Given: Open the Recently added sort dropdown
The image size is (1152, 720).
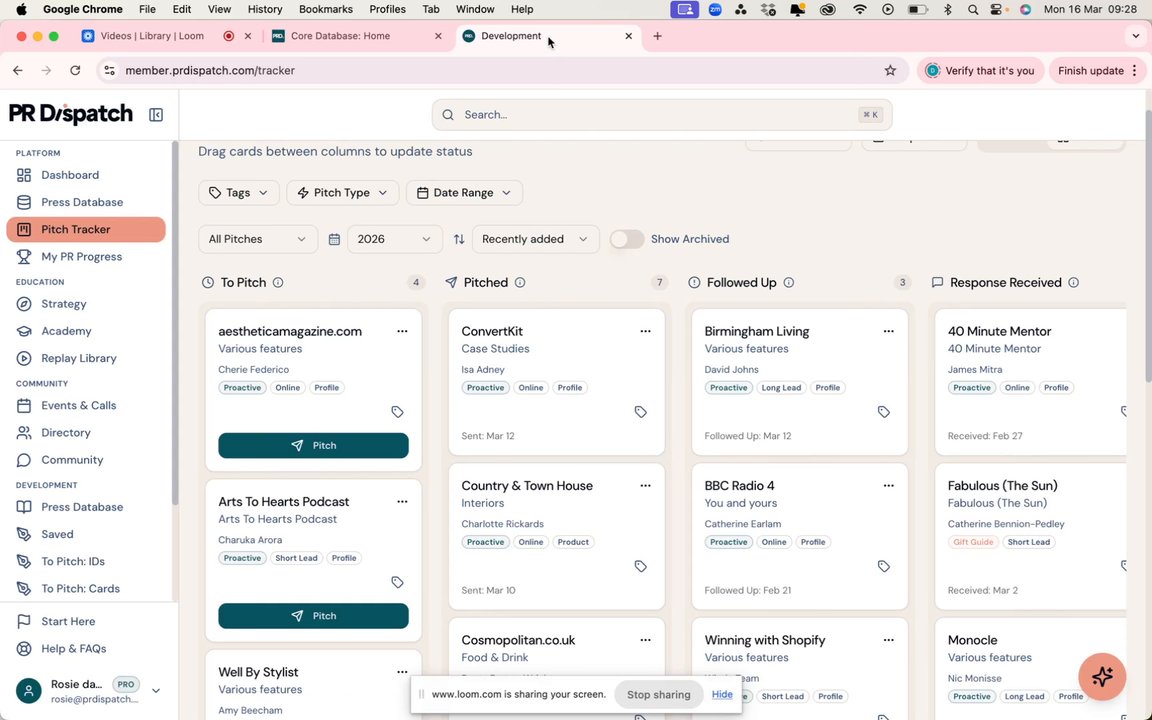Looking at the screenshot, I should [536, 240].
